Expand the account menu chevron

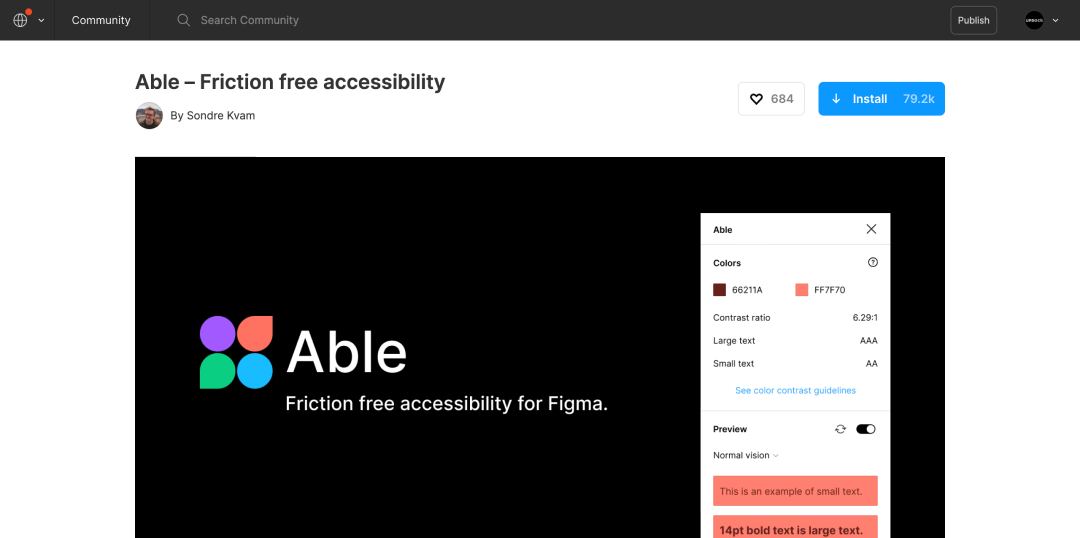tap(1055, 21)
